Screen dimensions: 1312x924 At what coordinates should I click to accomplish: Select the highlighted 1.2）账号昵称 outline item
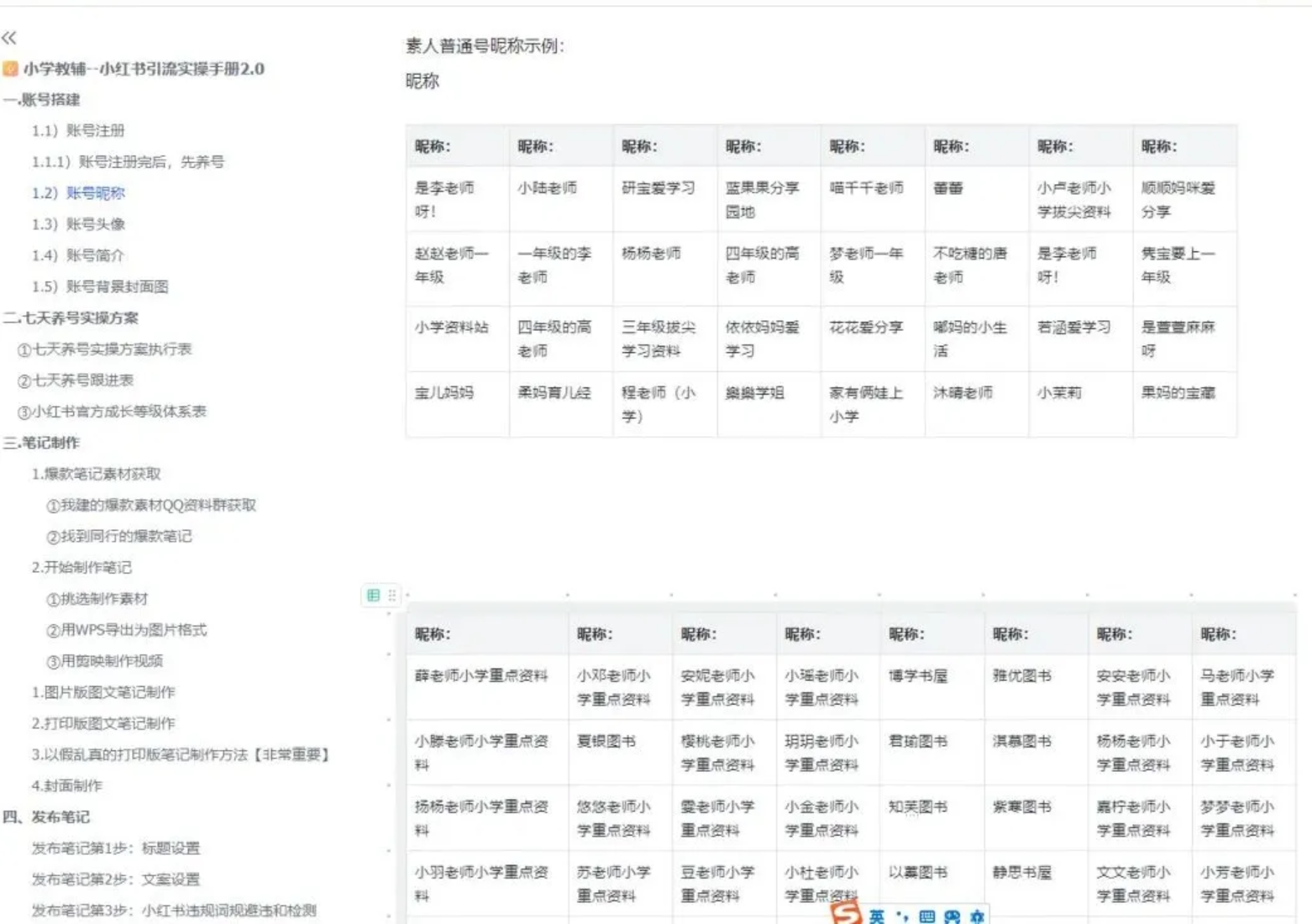coord(78,193)
